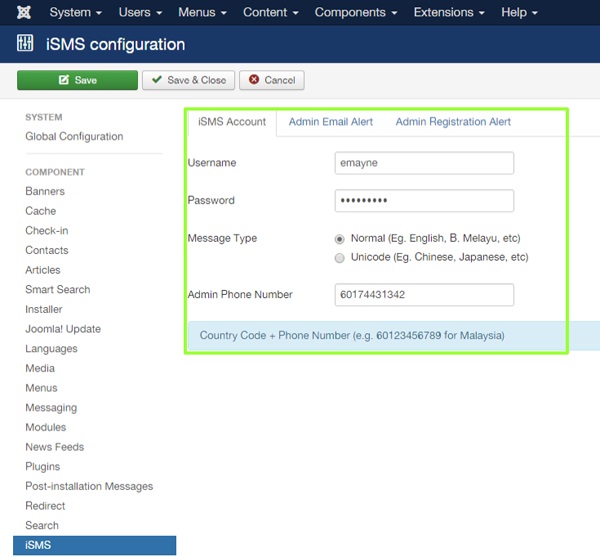Open the Menus dropdown menu
This screenshot has width=600, height=557.
pos(202,12)
